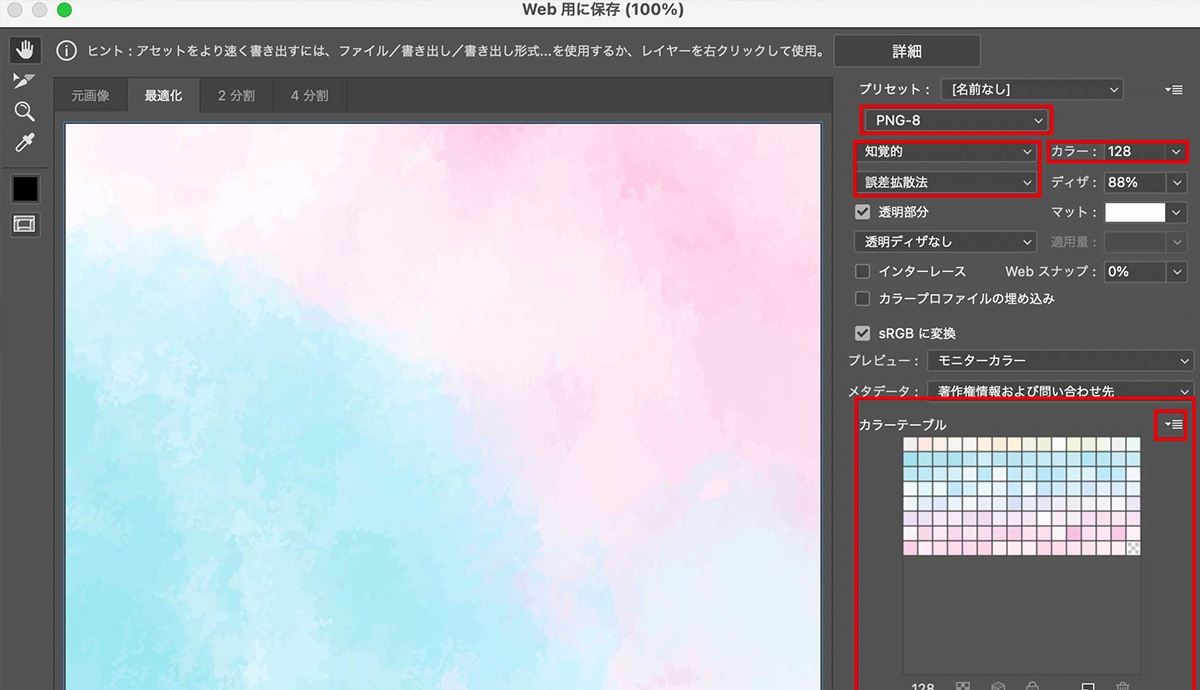Image resolution: width=1200 pixels, height=690 pixels.
Task: Select the Eyedropper tool
Action: (24, 143)
